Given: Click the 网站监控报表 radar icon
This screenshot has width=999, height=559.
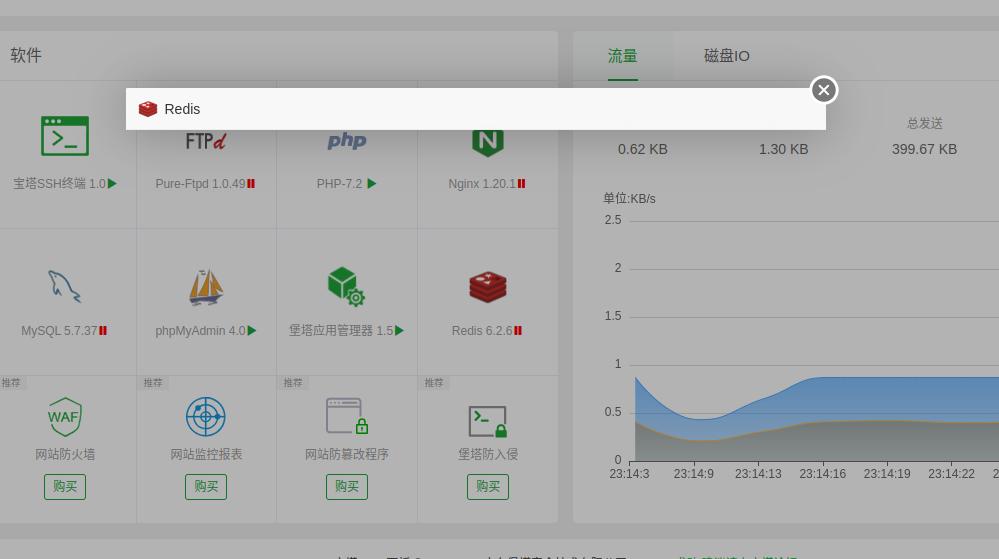Looking at the screenshot, I should [206, 417].
